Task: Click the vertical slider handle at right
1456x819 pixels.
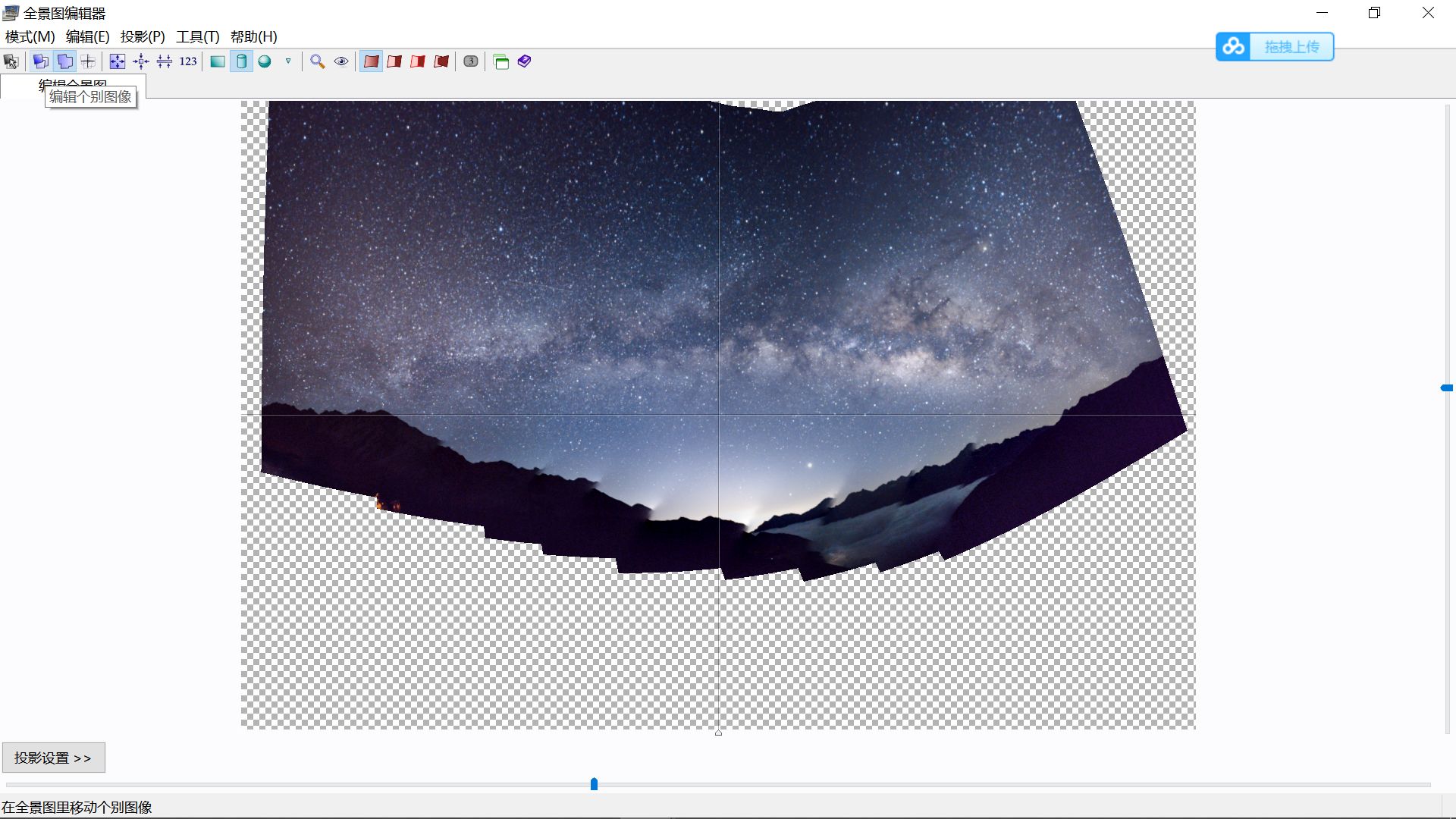Action: (1446, 388)
